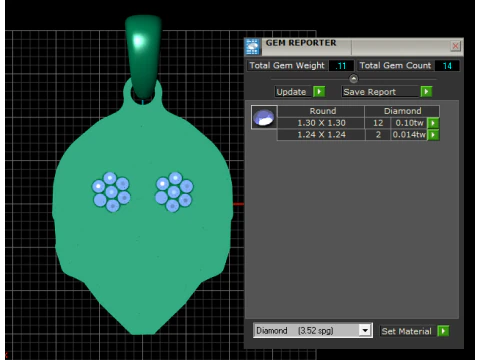Select the center gem of right cluster
The image size is (480, 360).
(174, 192)
